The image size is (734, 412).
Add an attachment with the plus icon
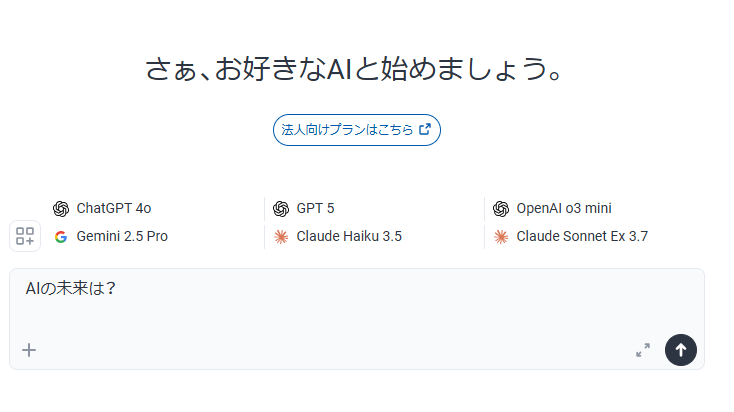[29, 350]
